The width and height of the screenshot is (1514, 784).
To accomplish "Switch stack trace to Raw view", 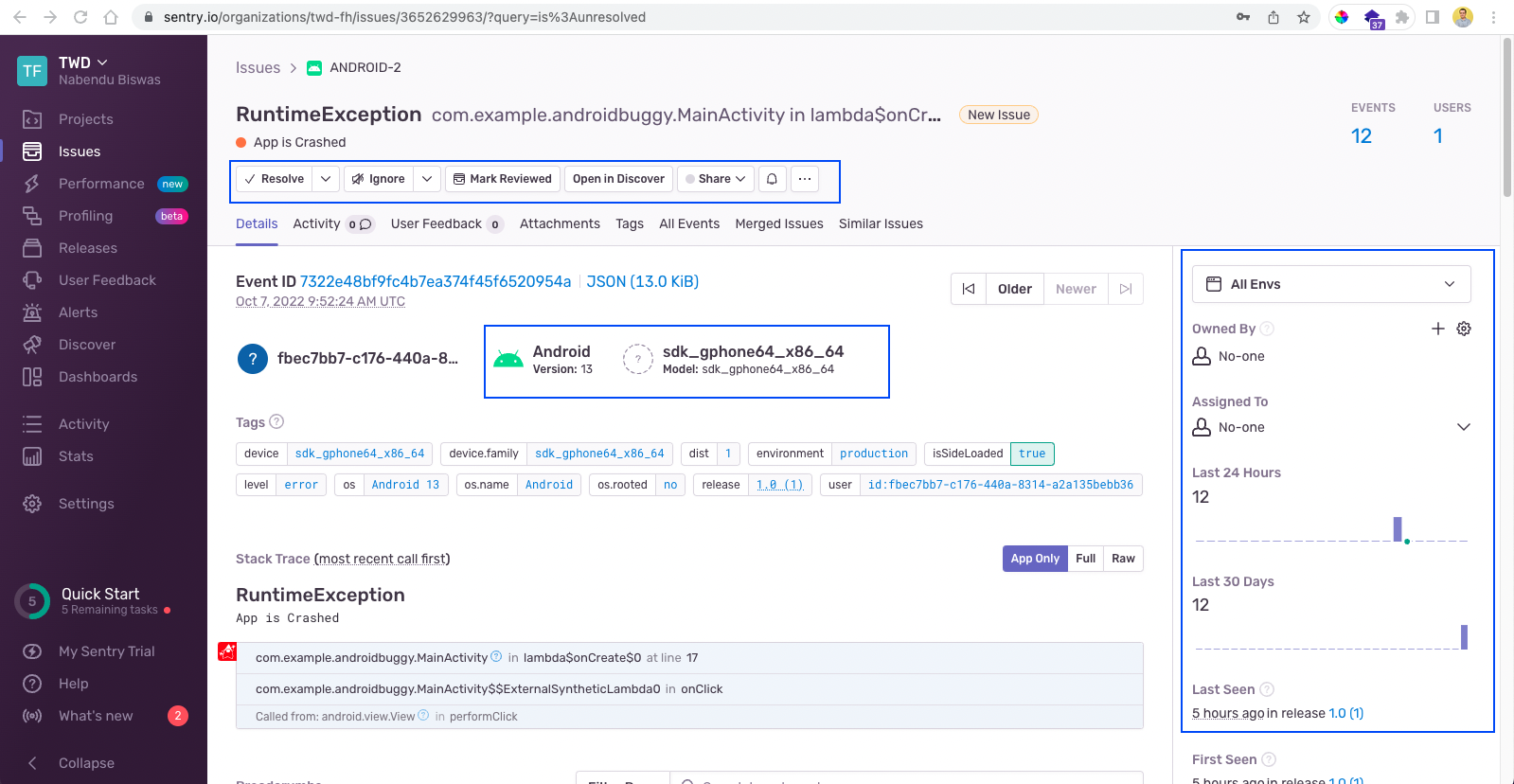I will point(1123,559).
